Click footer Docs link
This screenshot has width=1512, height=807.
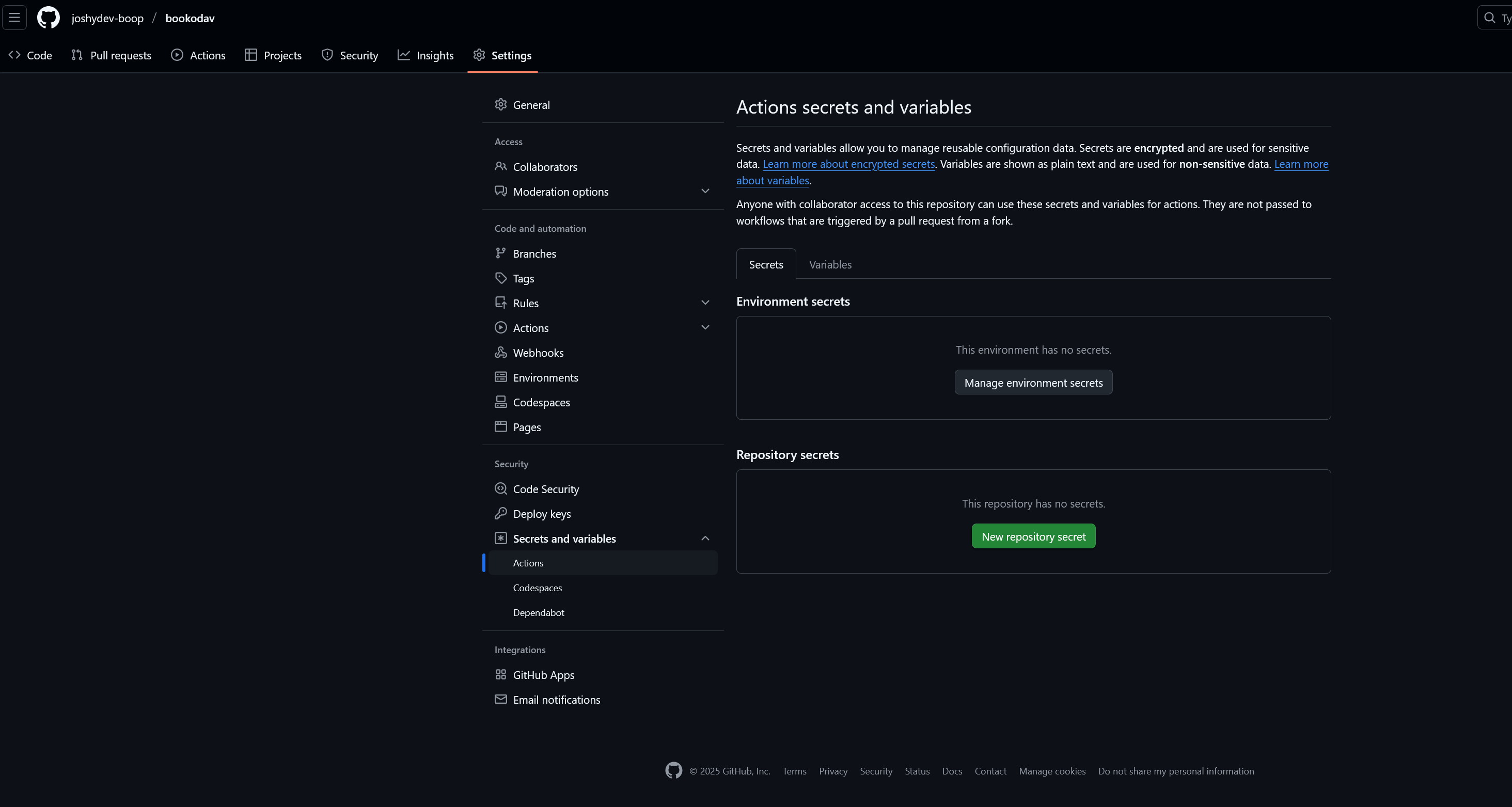[x=952, y=771]
